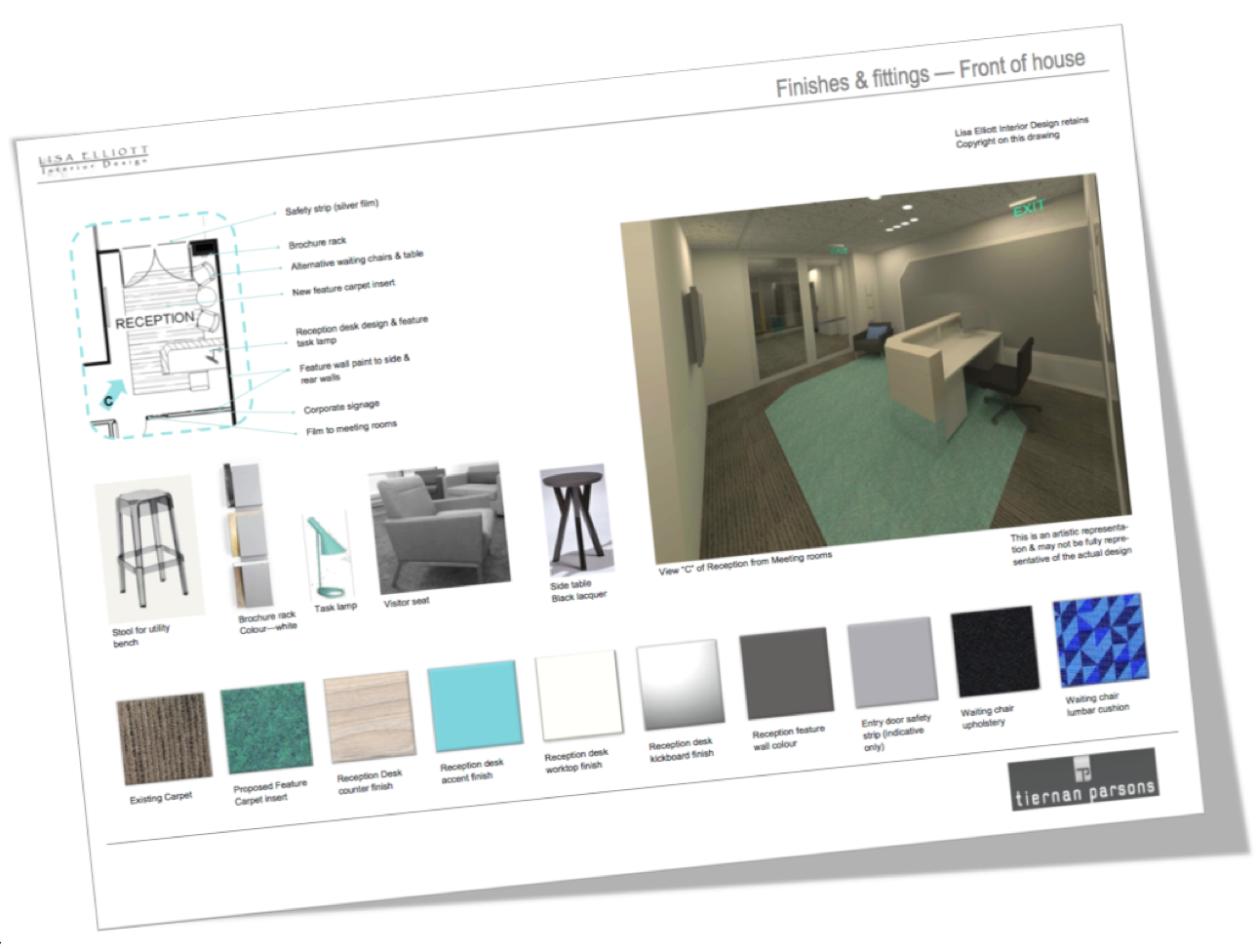
Task: Click the blue Waiting chair lumbar cushion swatch
Action: click(x=1098, y=640)
